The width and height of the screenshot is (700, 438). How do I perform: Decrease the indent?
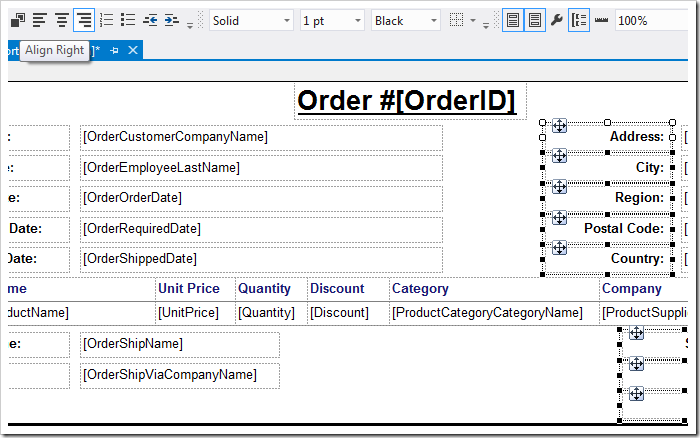click(x=150, y=21)
